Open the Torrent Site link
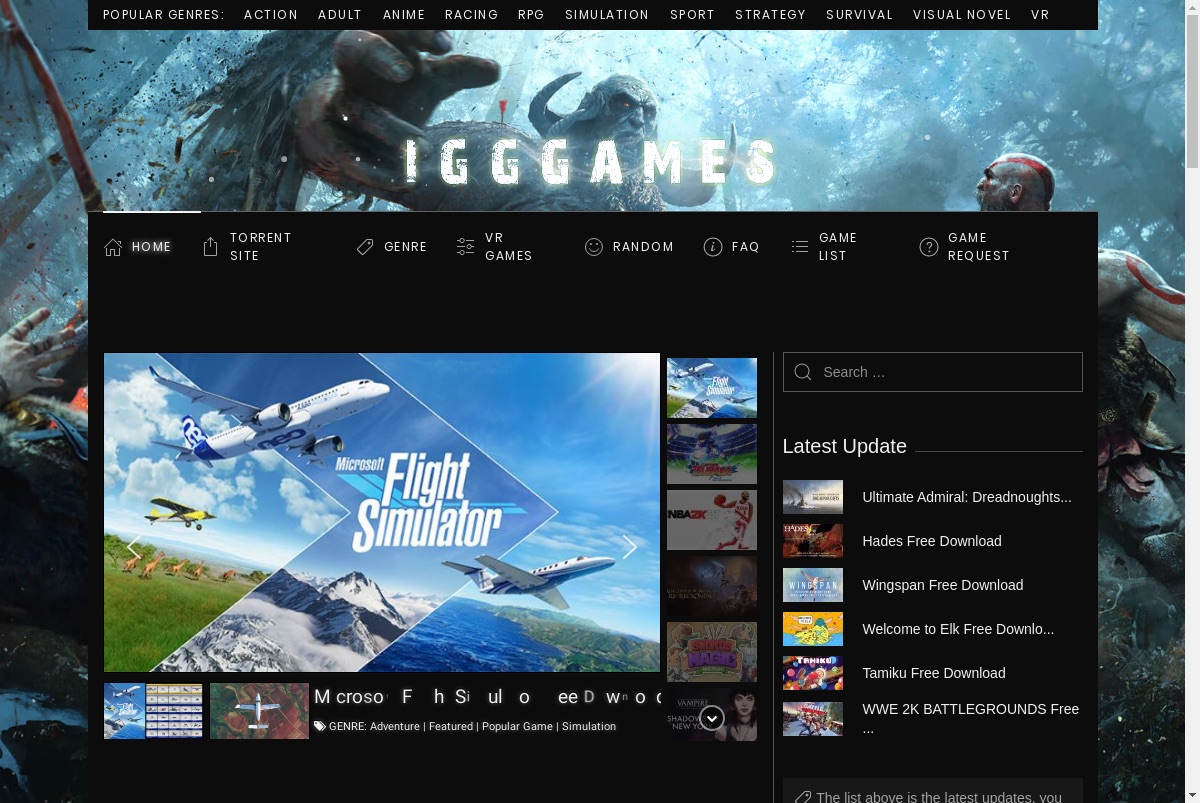This screenshot has height=803, width=1200. click(261, 247)
